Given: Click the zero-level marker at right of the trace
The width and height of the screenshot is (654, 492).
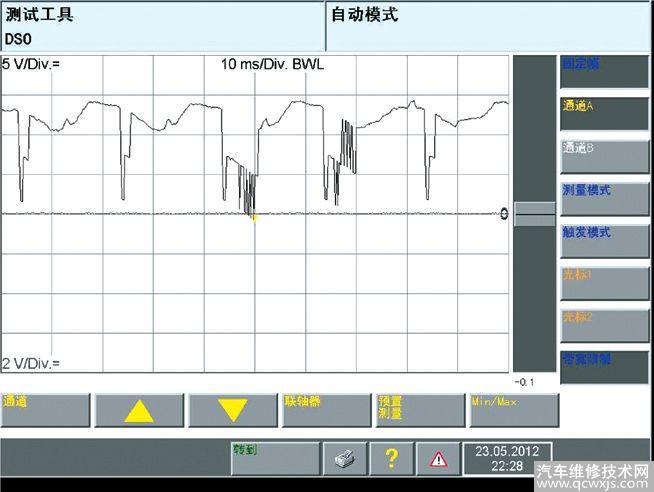Looking at the screenshot, I should (504, 214).
